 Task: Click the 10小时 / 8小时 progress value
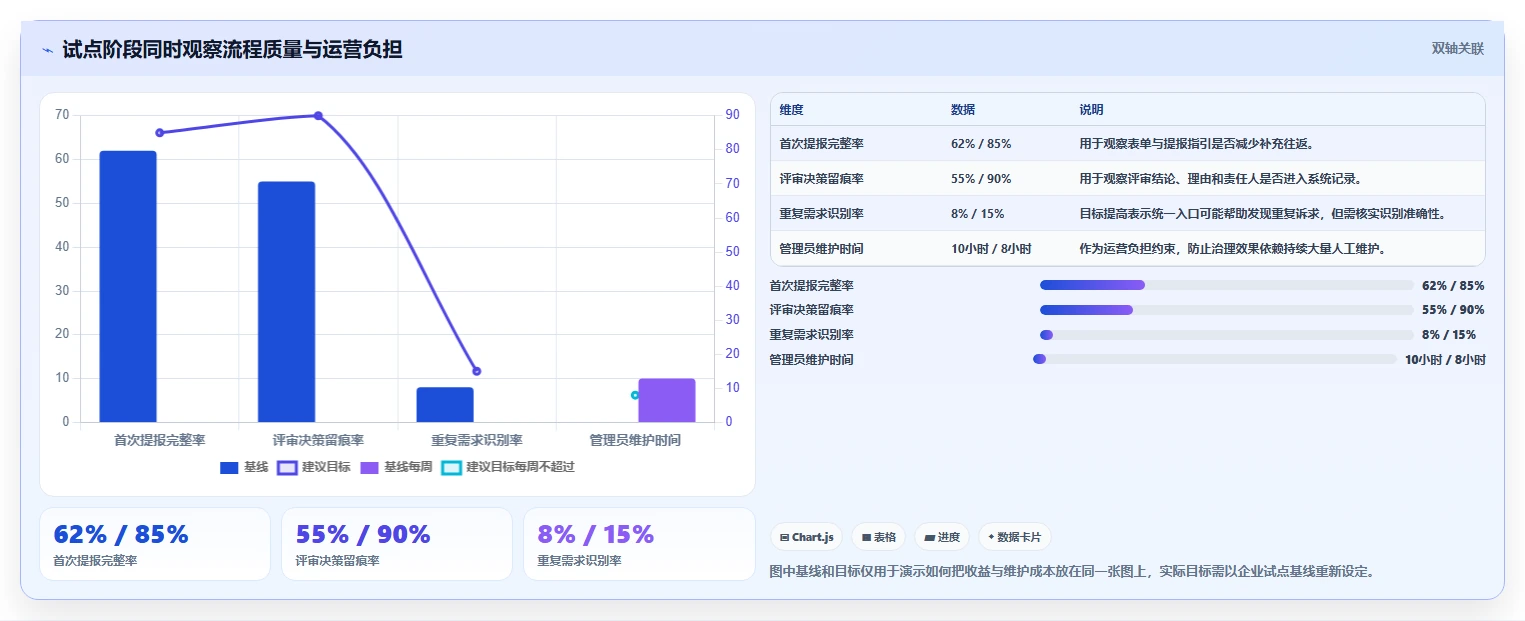coord(1445,359)
